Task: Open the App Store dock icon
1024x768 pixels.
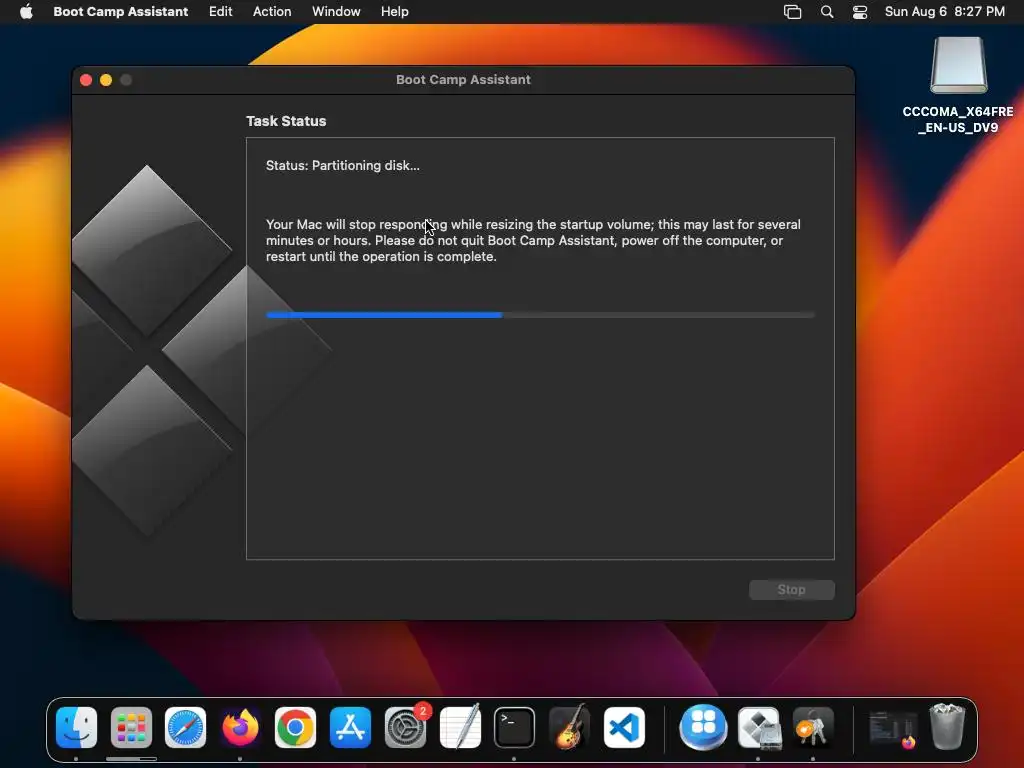Action: 350,728
